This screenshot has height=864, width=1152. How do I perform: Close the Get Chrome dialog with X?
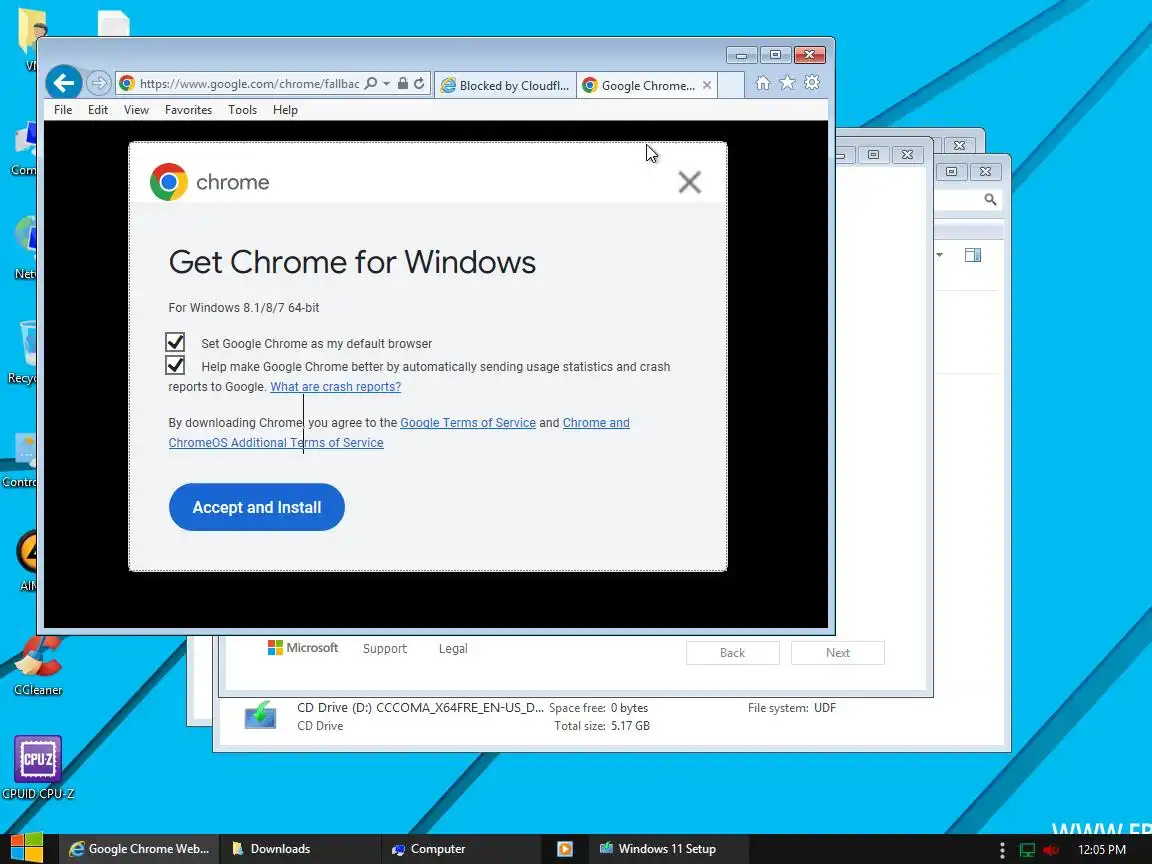[689, 182]
